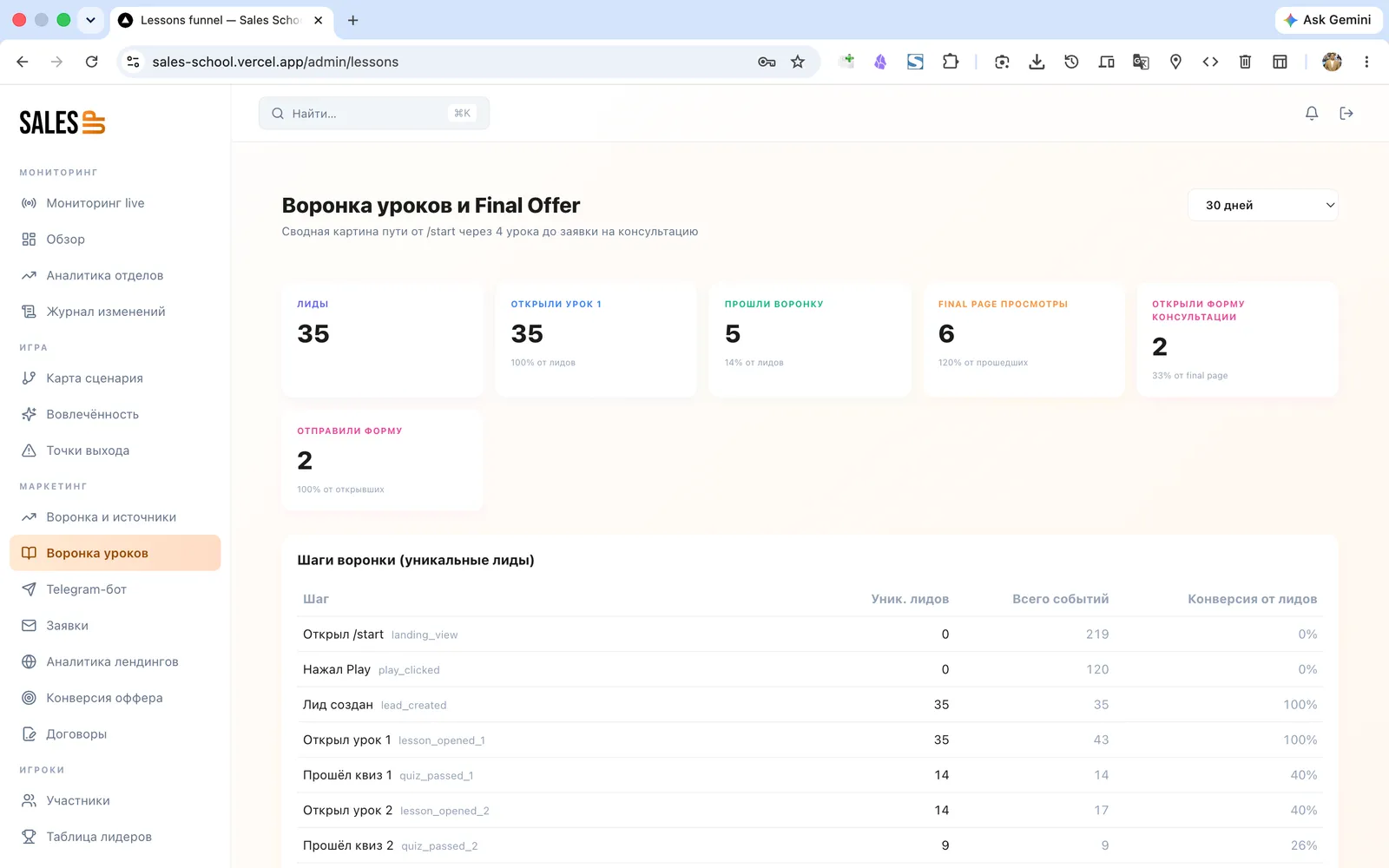The height and width of the screenshot is (868, 1389).
Task: Open Журнал изменений
Action: pos(115,312)
